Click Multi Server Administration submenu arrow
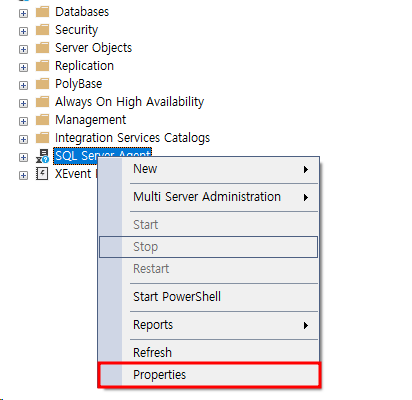412x400 pixels. [306, 198]
